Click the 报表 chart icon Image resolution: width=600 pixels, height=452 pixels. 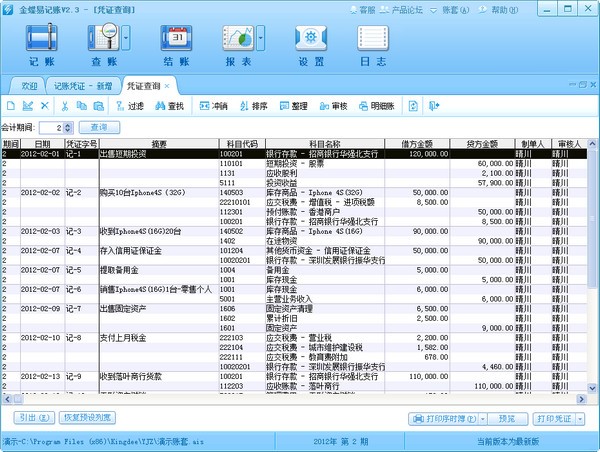[x=236, y=41]
